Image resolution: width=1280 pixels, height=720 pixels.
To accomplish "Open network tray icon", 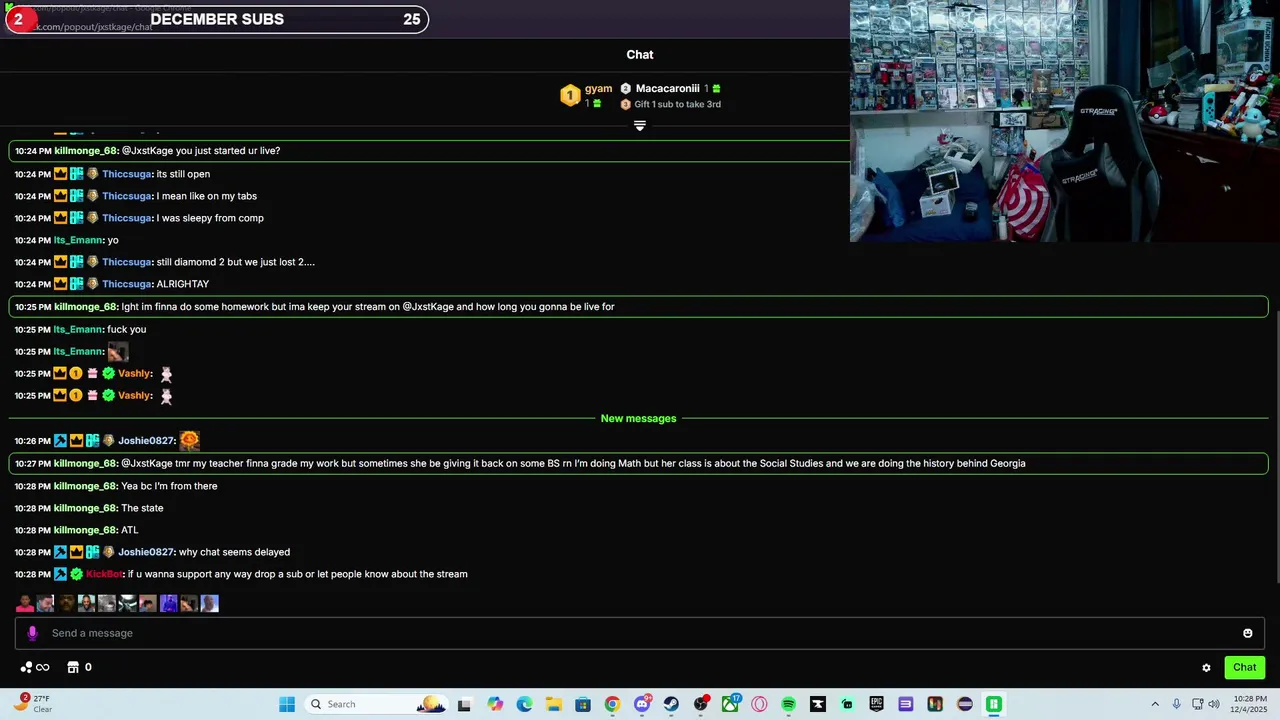I will coord(1197,704).
